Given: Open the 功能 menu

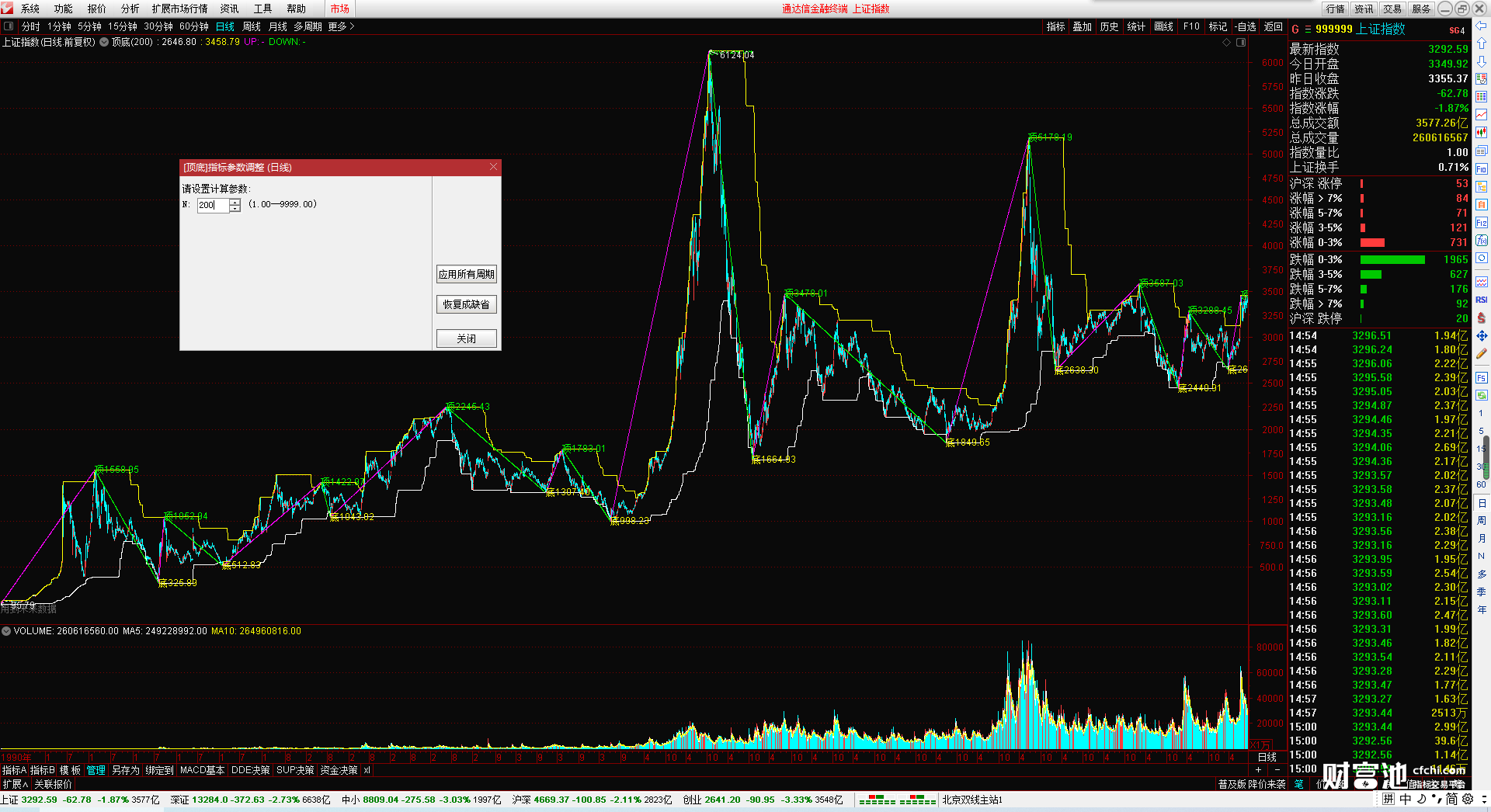Looking at the screenshot, I should pyautogui.click(x=64, y=9).
